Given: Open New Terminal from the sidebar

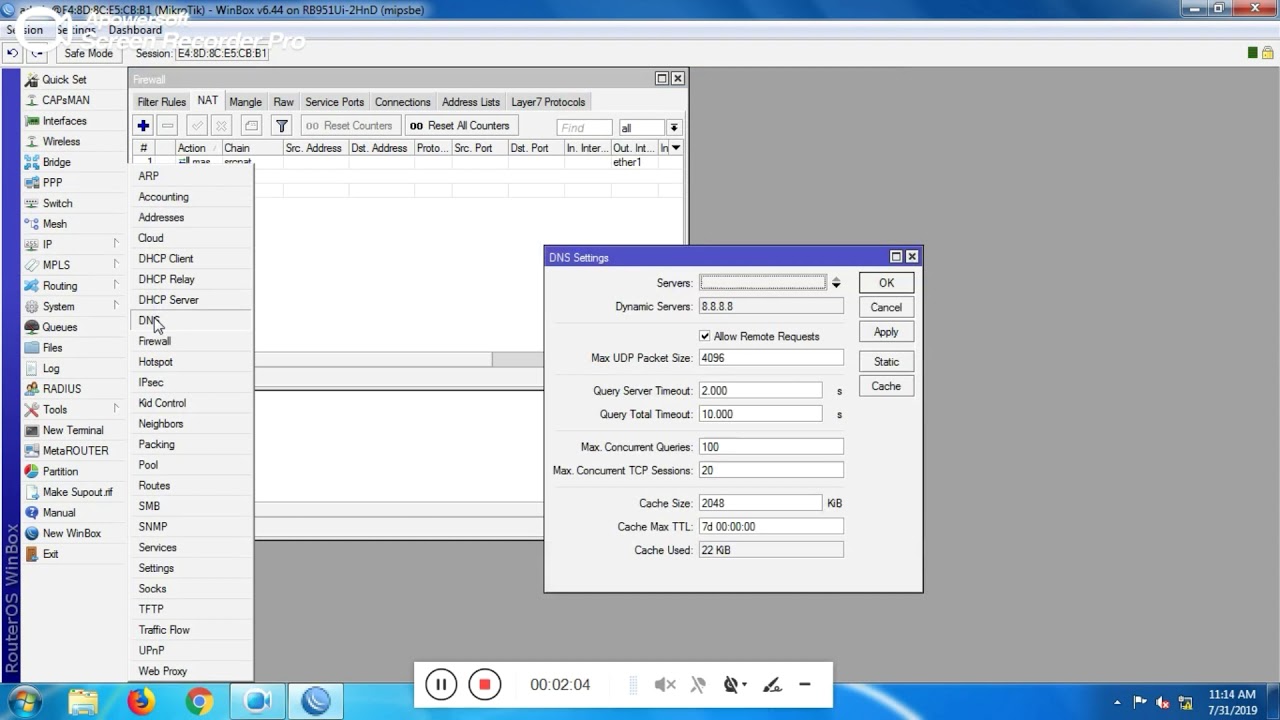Looking at the screenshot, I should (73, 430).
